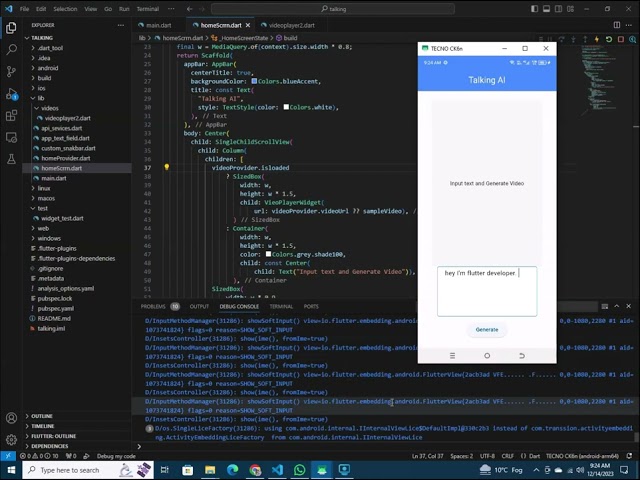This screenshot has height=480, width=640.
Task: Open homeProvider.dart in the file tree
Action: click(68, 158)
